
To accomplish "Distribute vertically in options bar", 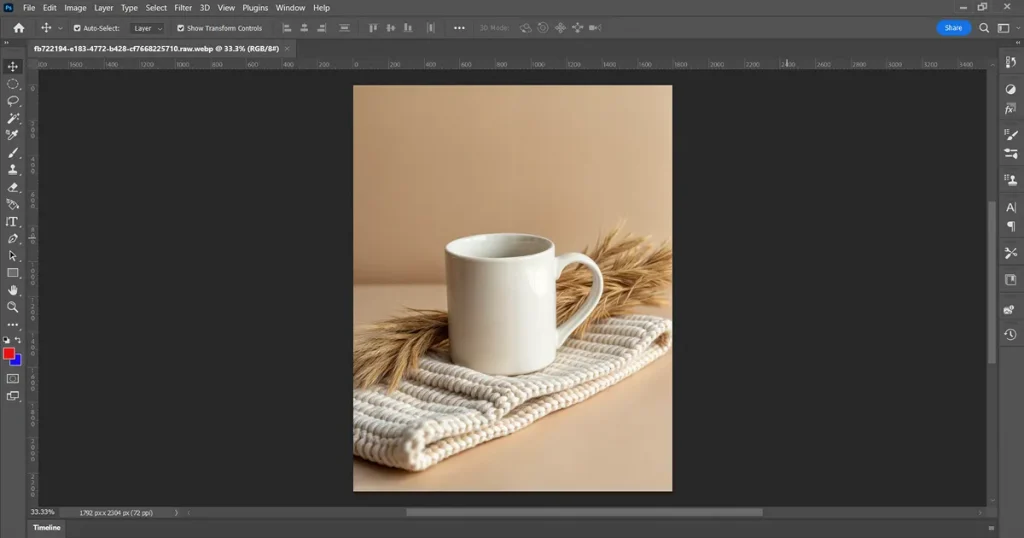I will tap(344, 28).
